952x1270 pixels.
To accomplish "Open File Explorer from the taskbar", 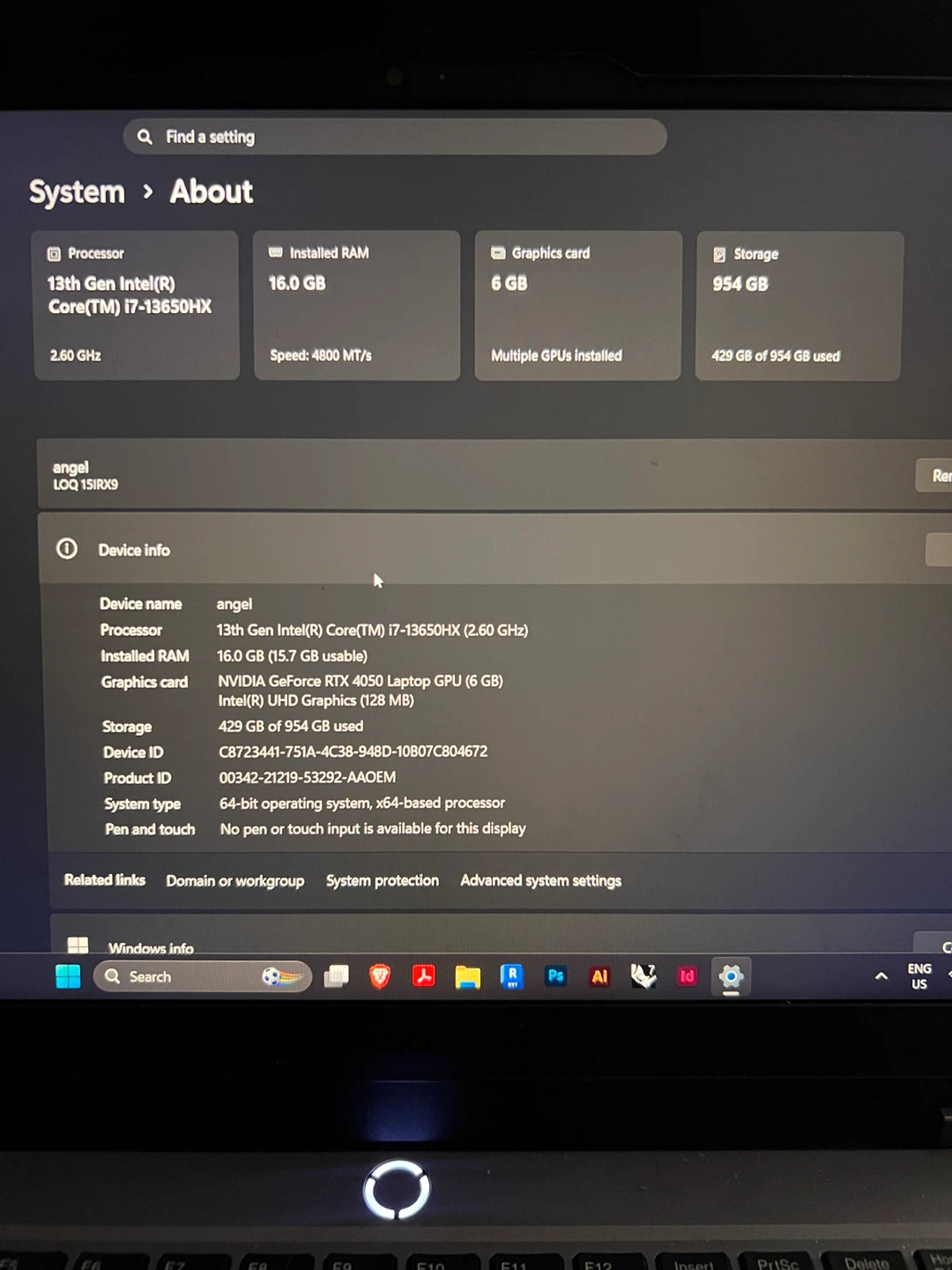I will tap(467, 977).
